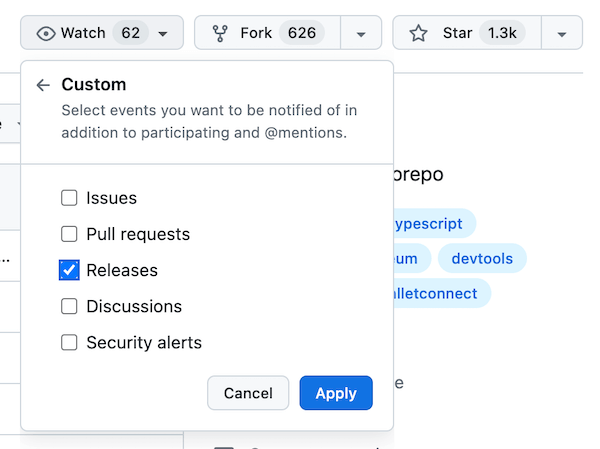Click the star icon to star repository
This screenshot has height=449, width=600.
418,33
